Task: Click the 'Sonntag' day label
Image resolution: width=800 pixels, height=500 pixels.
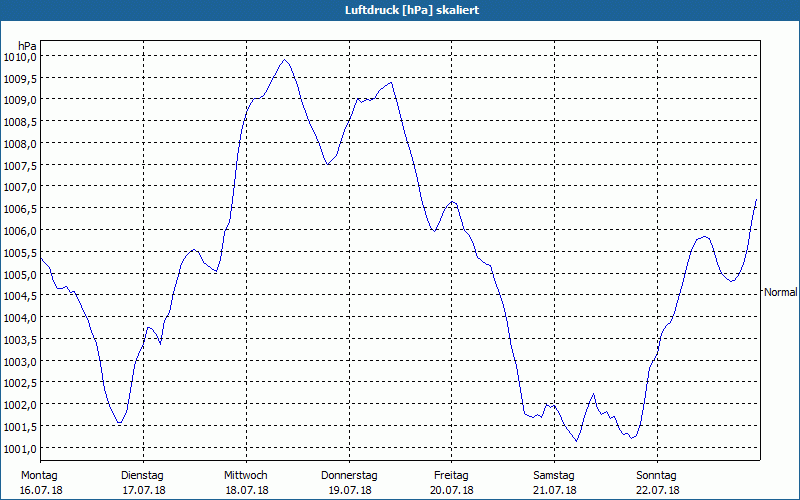Action: [x=656, y=475]
